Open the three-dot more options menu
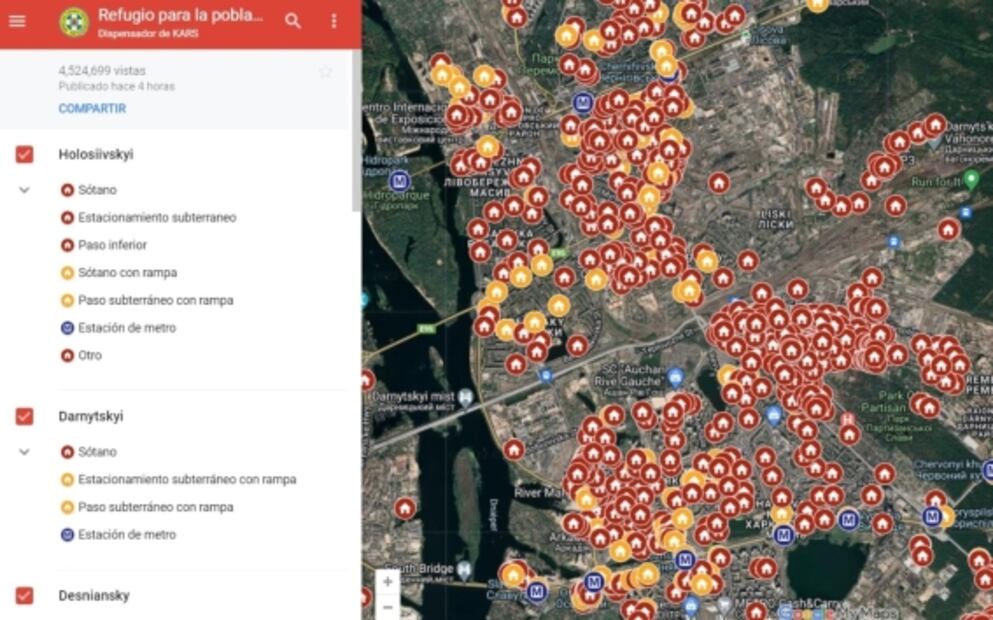Screen dimensions: 993x620 click(x=334, y=21)
